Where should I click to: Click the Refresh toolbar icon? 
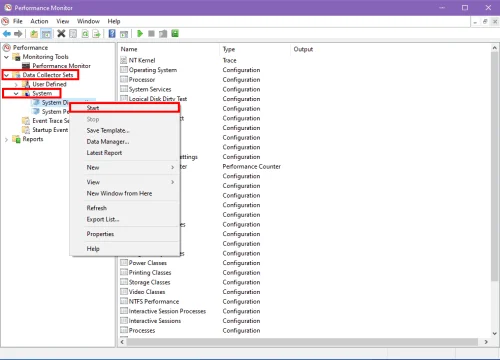85,34
